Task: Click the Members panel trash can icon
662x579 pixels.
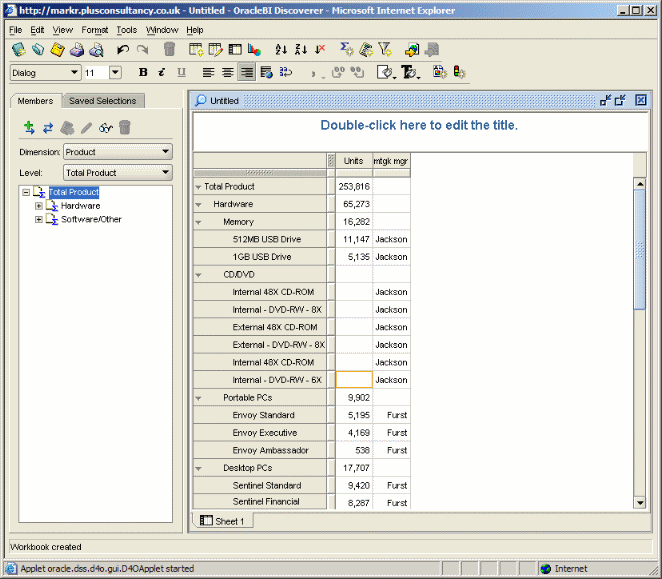Action: pos(125,127)
